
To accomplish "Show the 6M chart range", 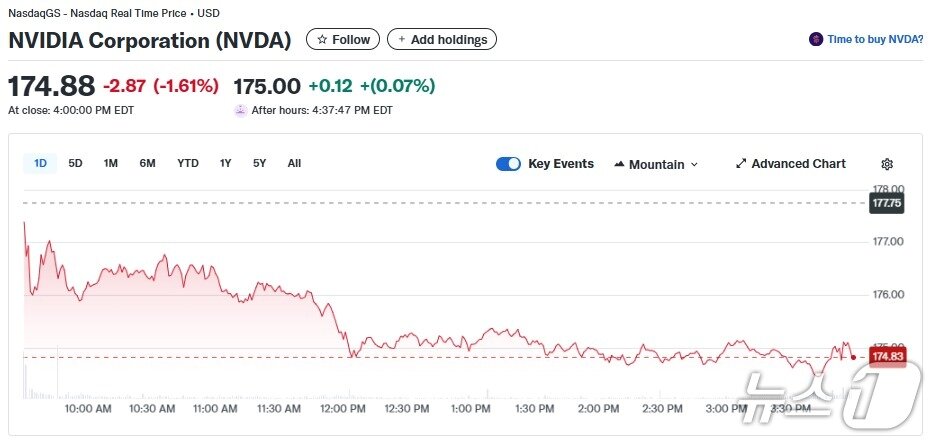I will (147, 163).
